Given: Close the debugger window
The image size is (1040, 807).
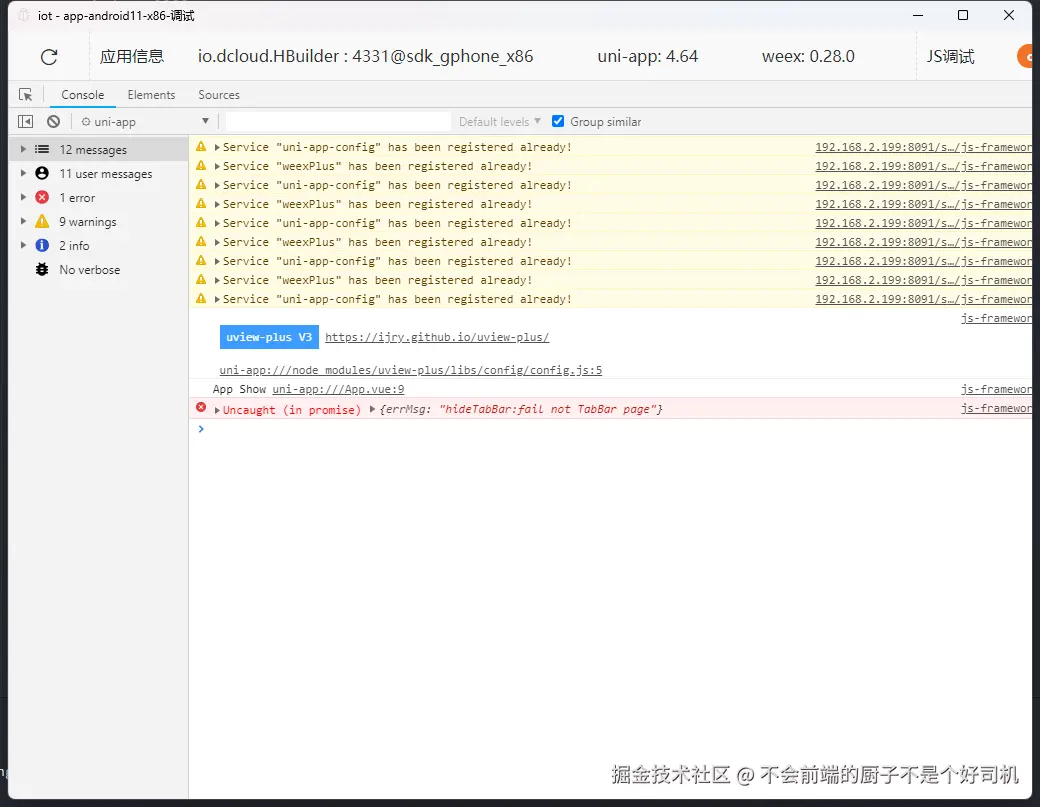Looking at the screenshot, I should (x=1009, y=15).
